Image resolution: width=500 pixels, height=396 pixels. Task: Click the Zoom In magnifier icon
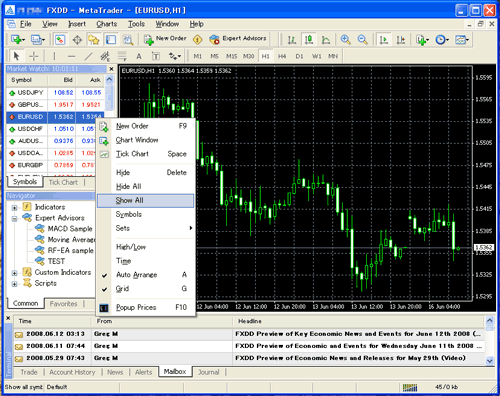345,40
